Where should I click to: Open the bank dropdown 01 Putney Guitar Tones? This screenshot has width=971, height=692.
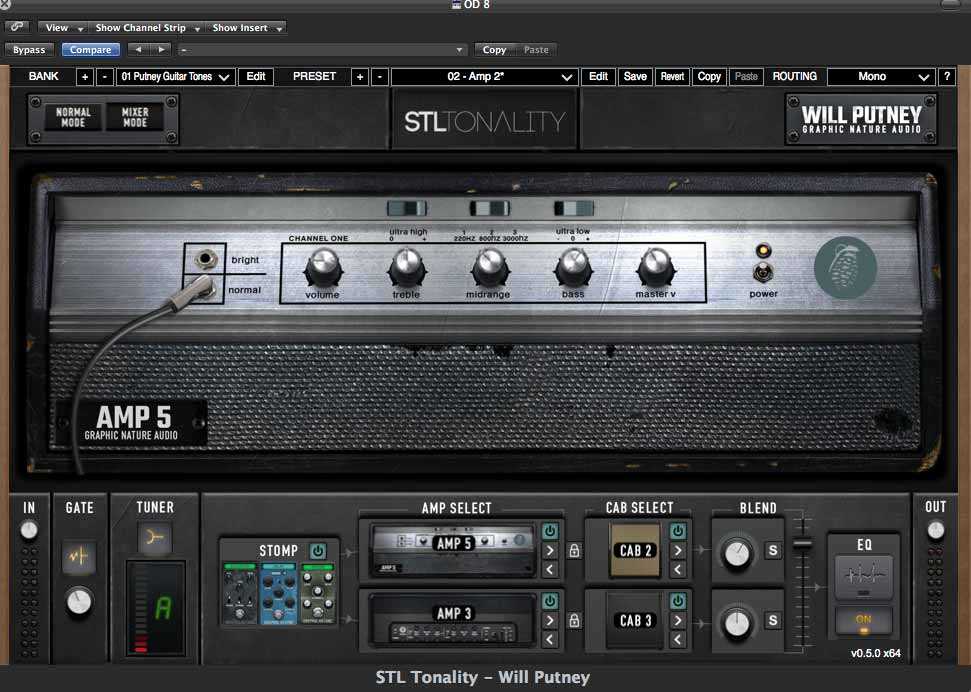click(175, 77)
